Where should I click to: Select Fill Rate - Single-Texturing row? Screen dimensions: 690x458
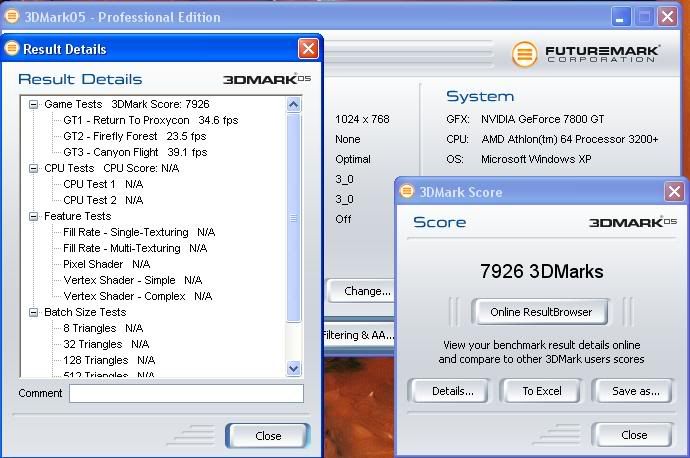click(139, 232)
